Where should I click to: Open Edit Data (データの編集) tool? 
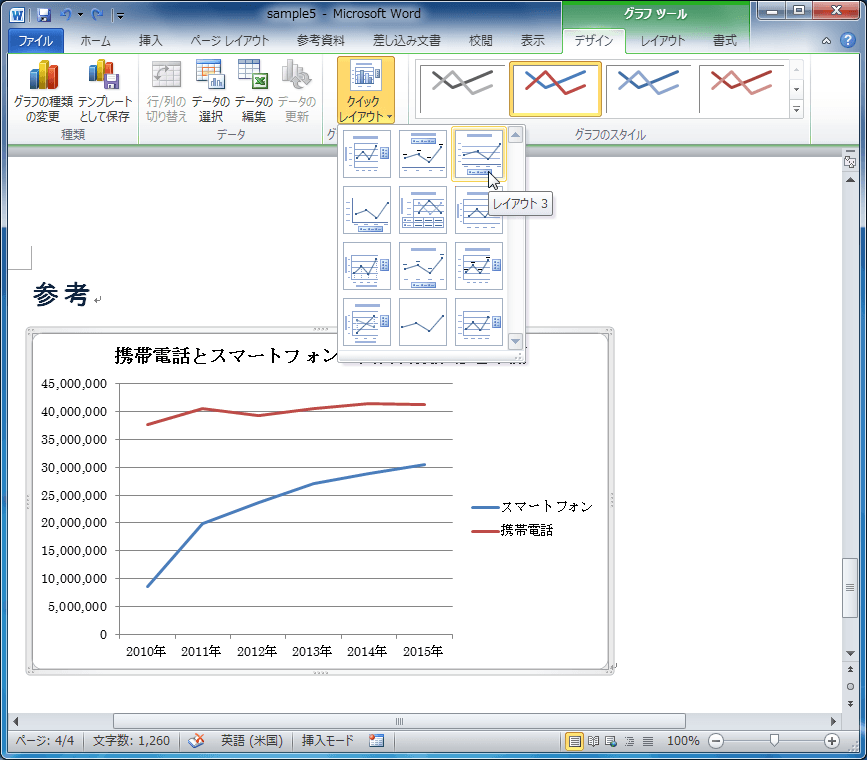click(x=254, y=91)
